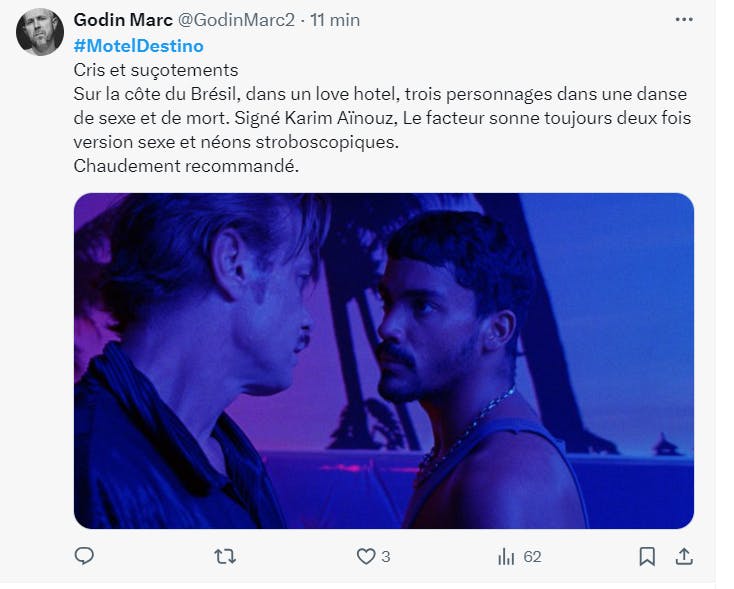Click the view count number 62

click(532, 557)
